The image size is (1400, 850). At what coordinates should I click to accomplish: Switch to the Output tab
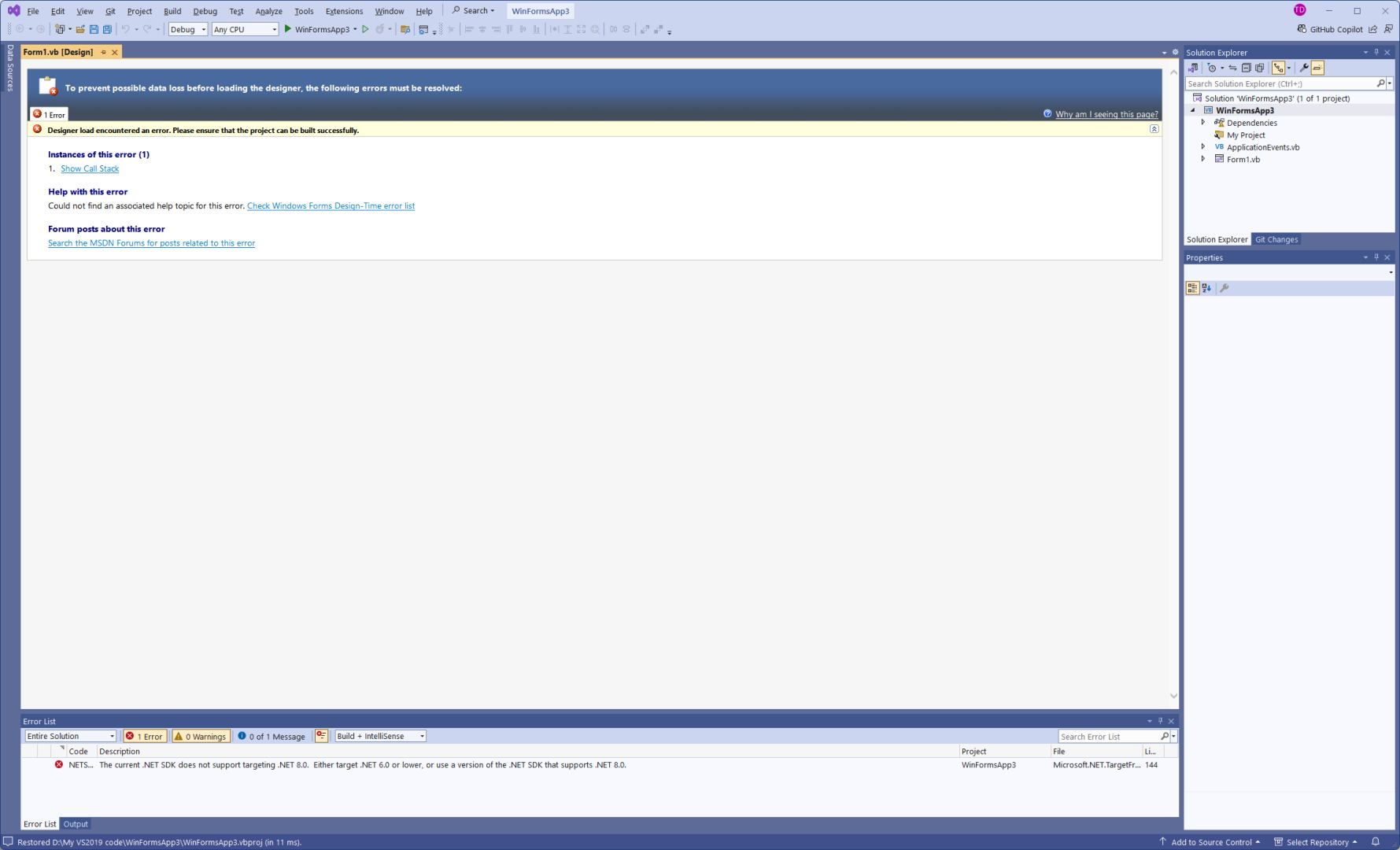pos(76,824)
